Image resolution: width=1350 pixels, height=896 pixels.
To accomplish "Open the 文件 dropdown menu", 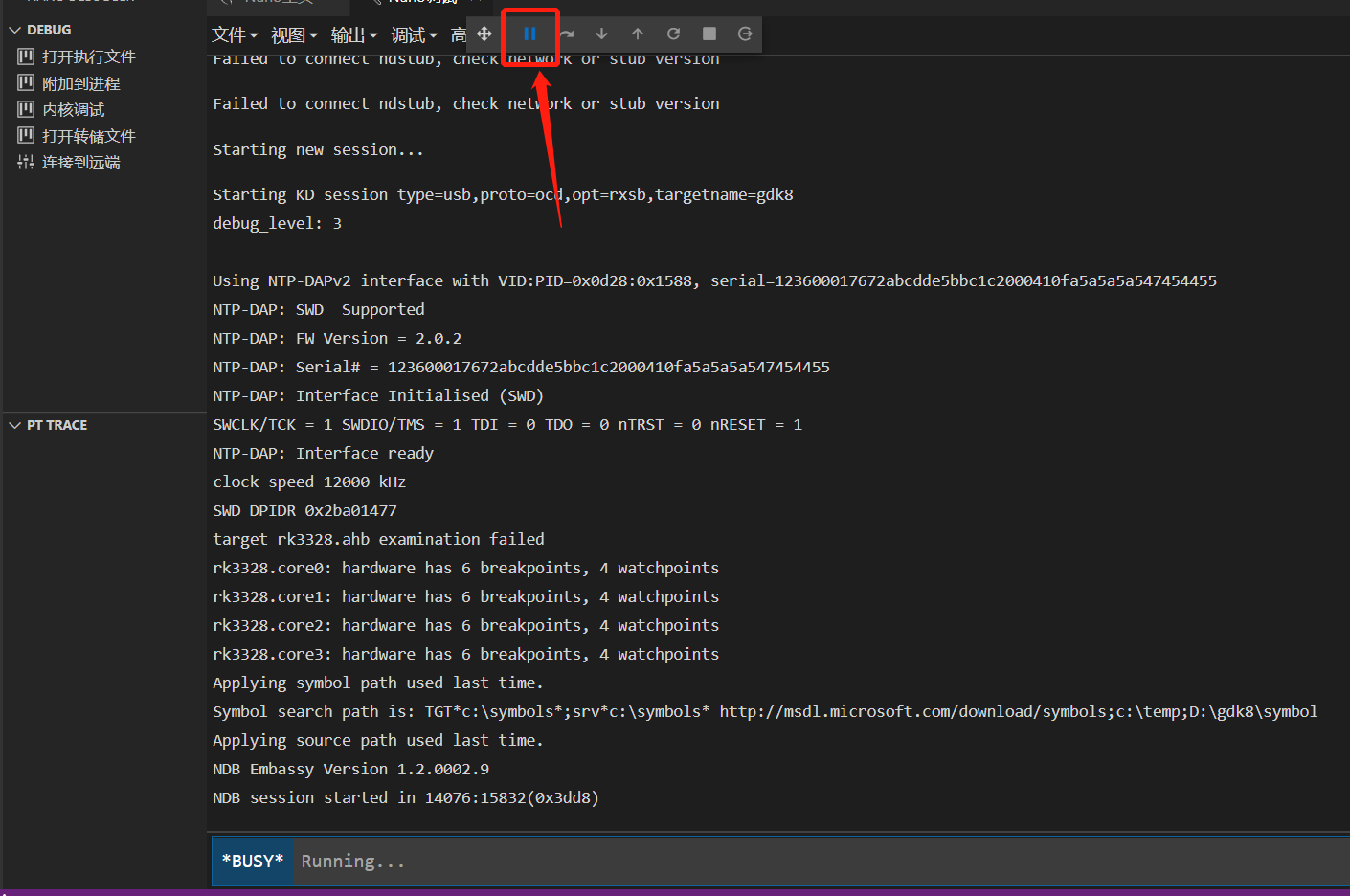I will (x=235, y=35).
